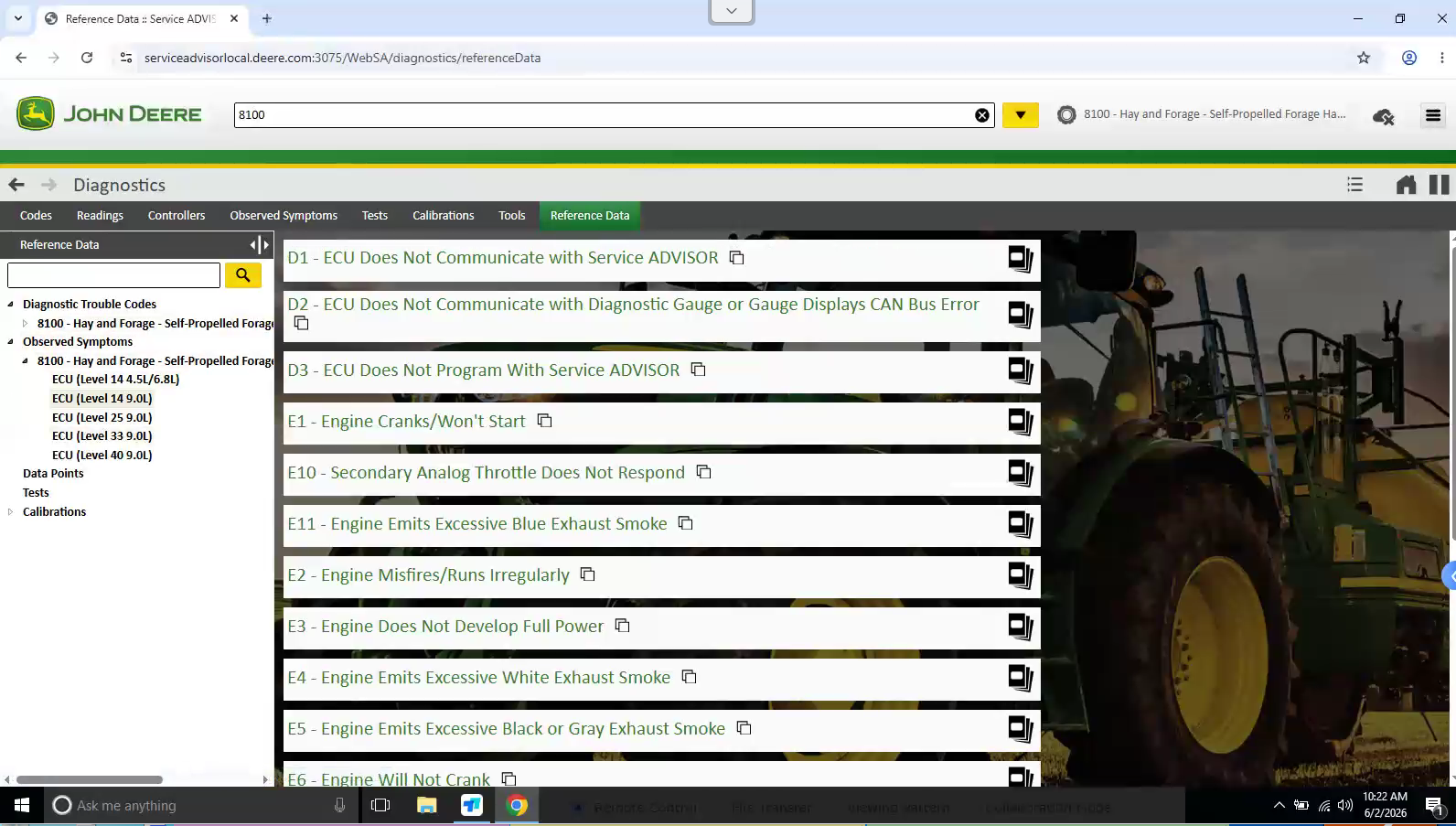Copy the E2 entry title

pyautogui.click(x=587, y=574)
